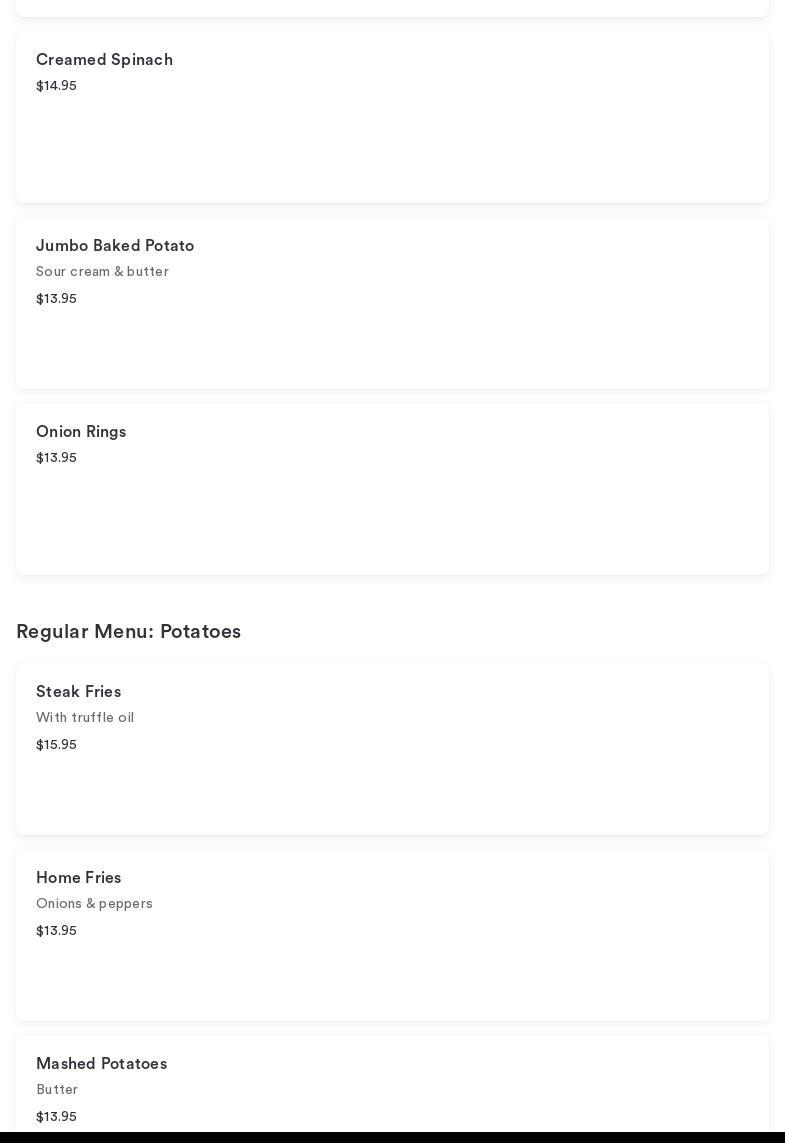
Task: Choose the Steak Fries item title
Action: click(78, 692)
